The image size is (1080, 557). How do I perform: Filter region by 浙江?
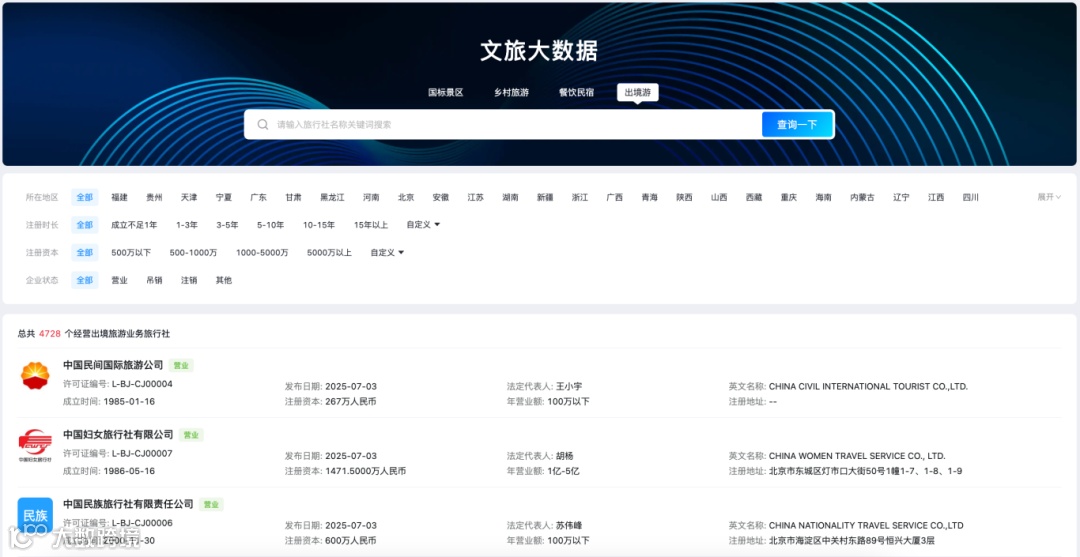(x=580, y=197)
